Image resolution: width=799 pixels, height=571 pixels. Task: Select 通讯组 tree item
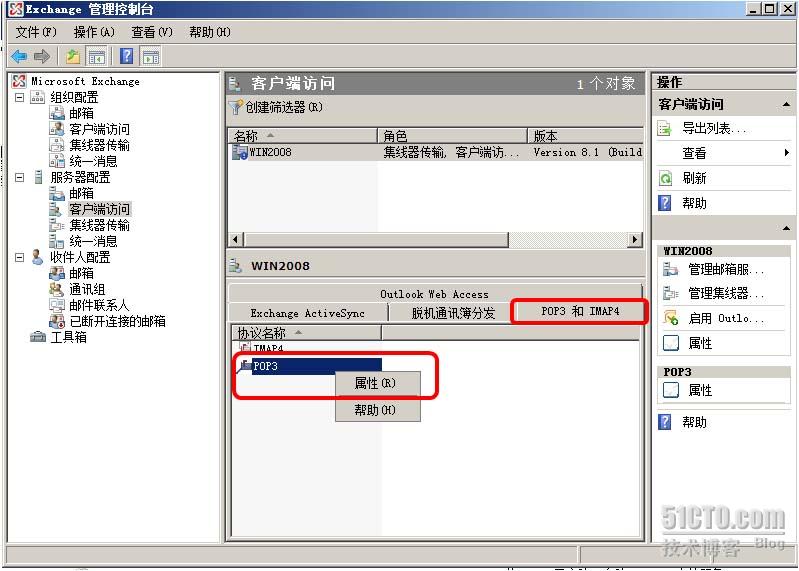point(87,289)
